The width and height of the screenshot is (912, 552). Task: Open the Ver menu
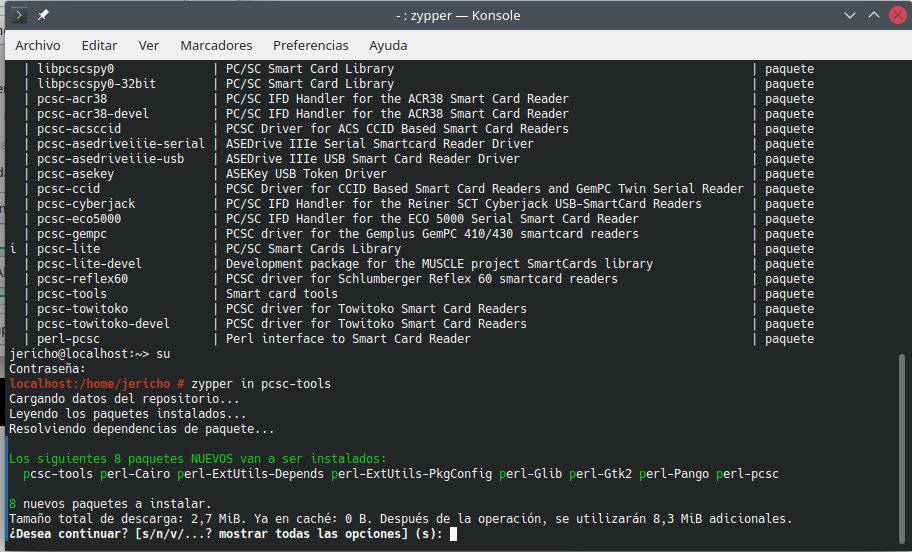click(149, 46)
